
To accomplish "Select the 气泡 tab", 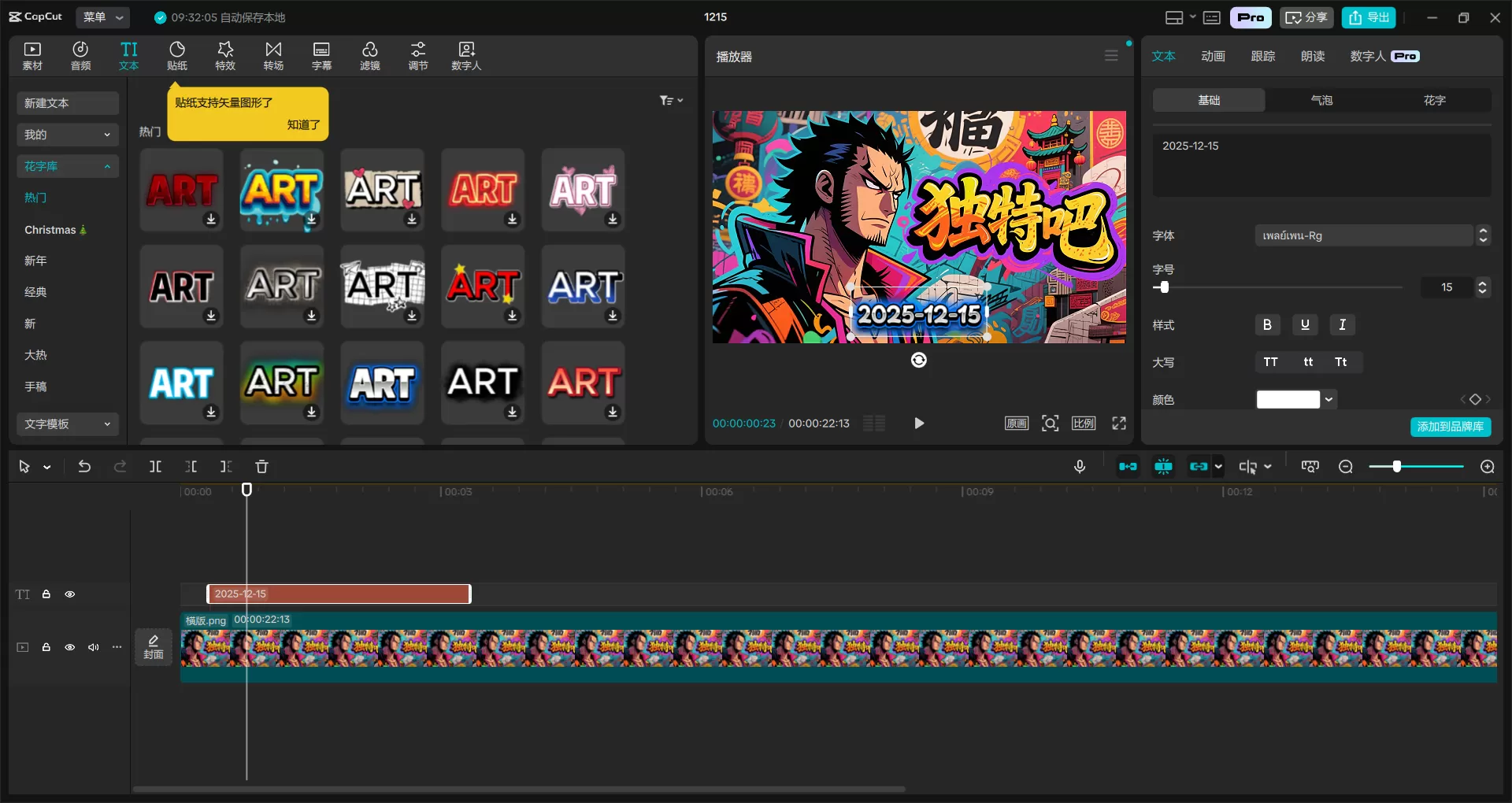I will 1321,100.
